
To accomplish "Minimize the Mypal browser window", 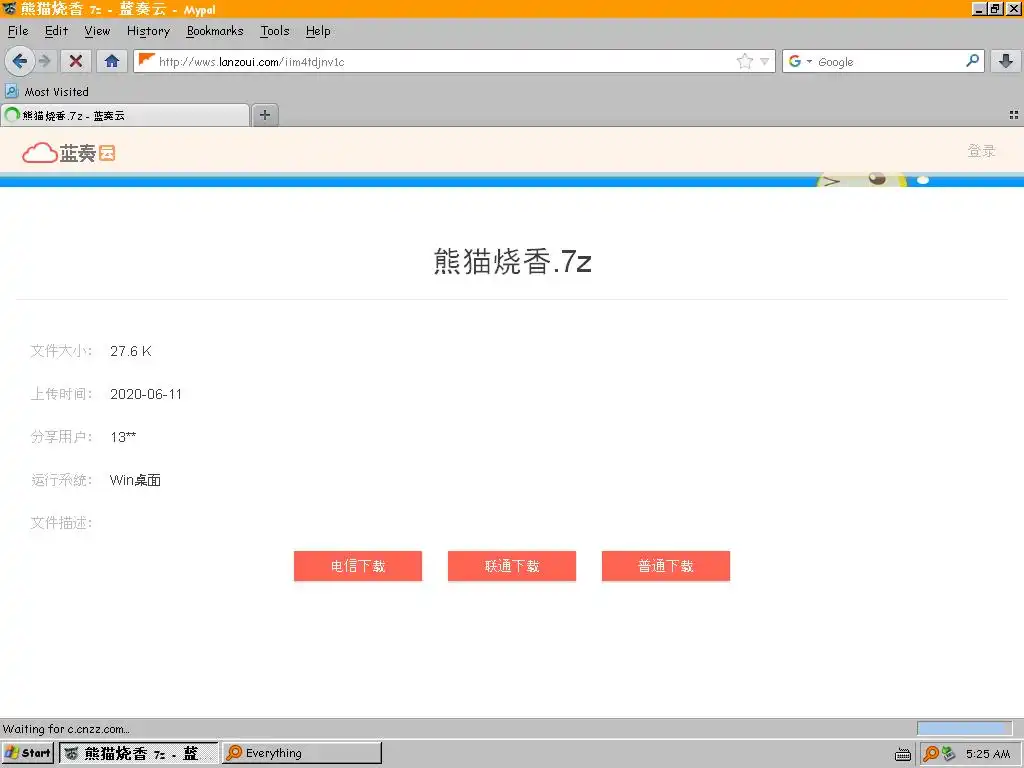I will [x=978, y=8].
